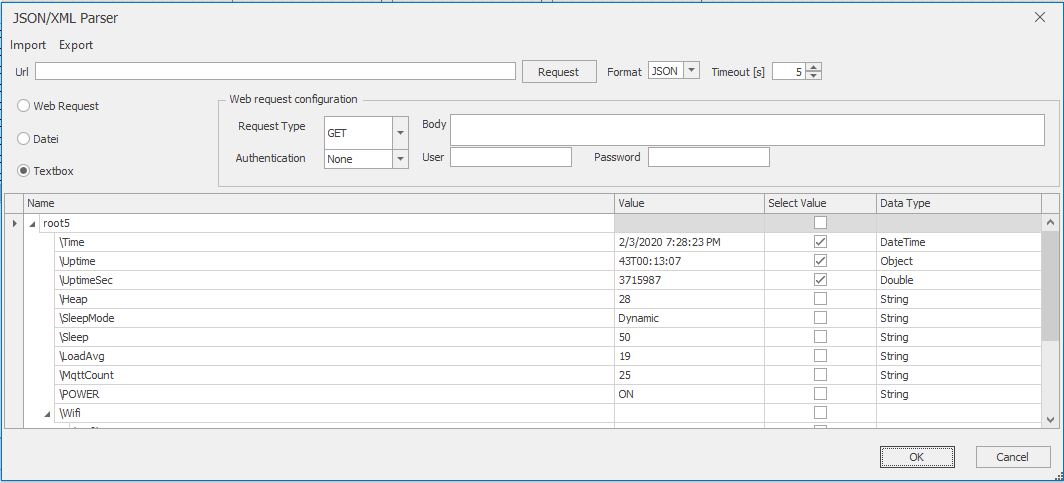The width and height of the screenshot is (1064, 483).
Task: Confirm the dialog with OK
Action: pos(917,457)
